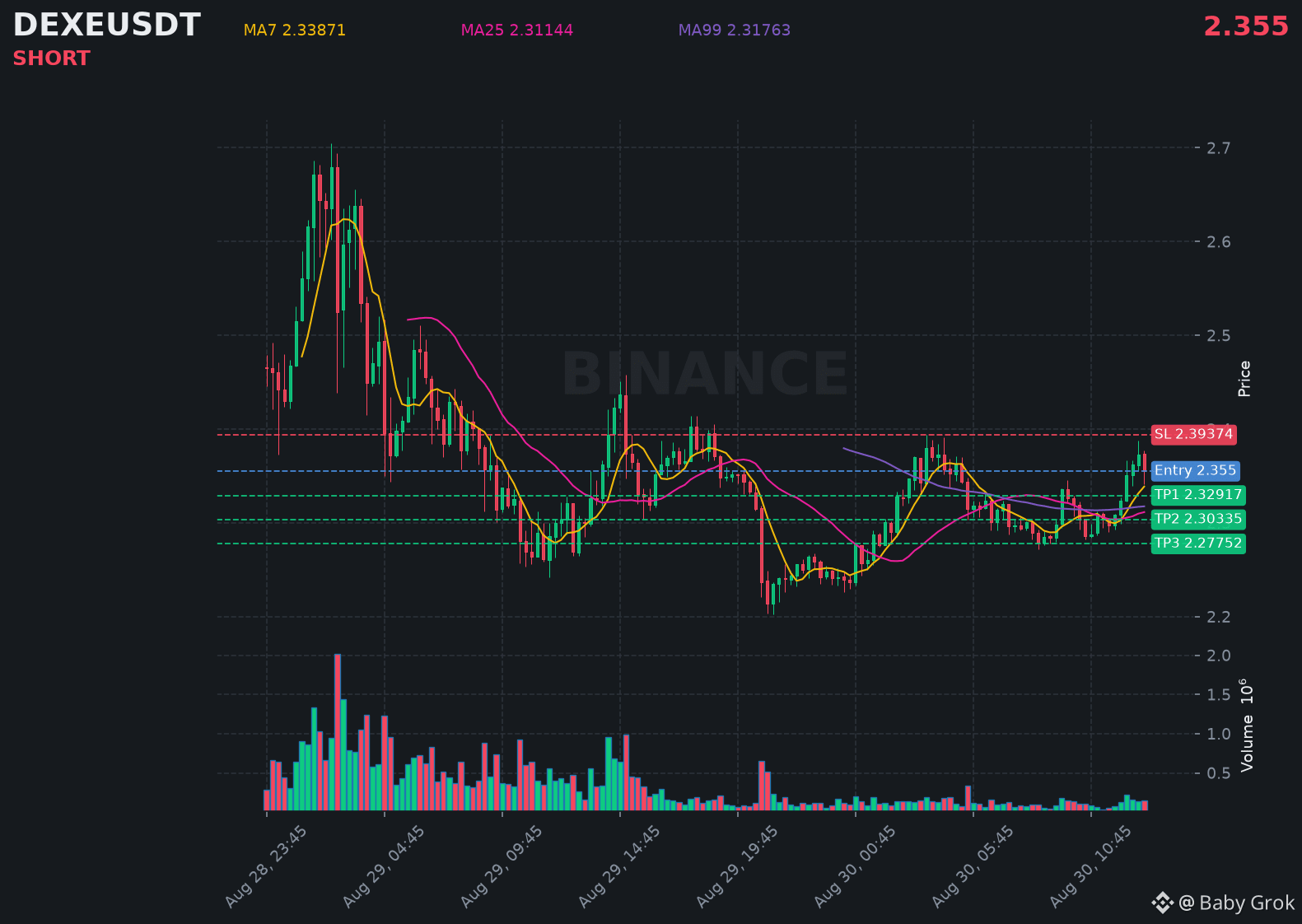Click the Entry 2.355 price tag
Screen dimensions: 1302x924
click(x=1196, y=471)
